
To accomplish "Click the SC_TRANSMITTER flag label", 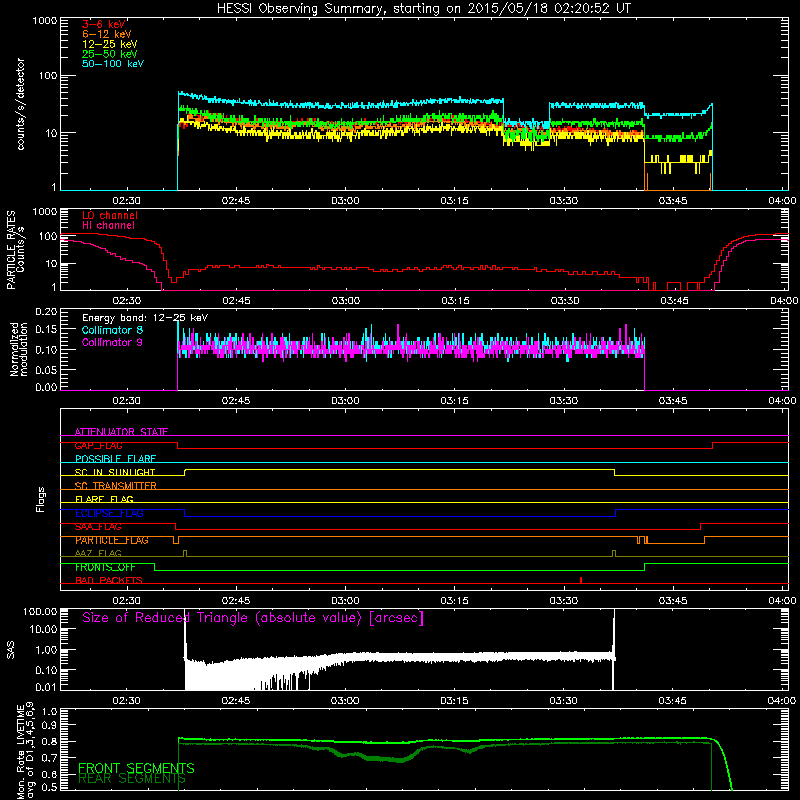I will pyautogui.click(x=116, y=486).
